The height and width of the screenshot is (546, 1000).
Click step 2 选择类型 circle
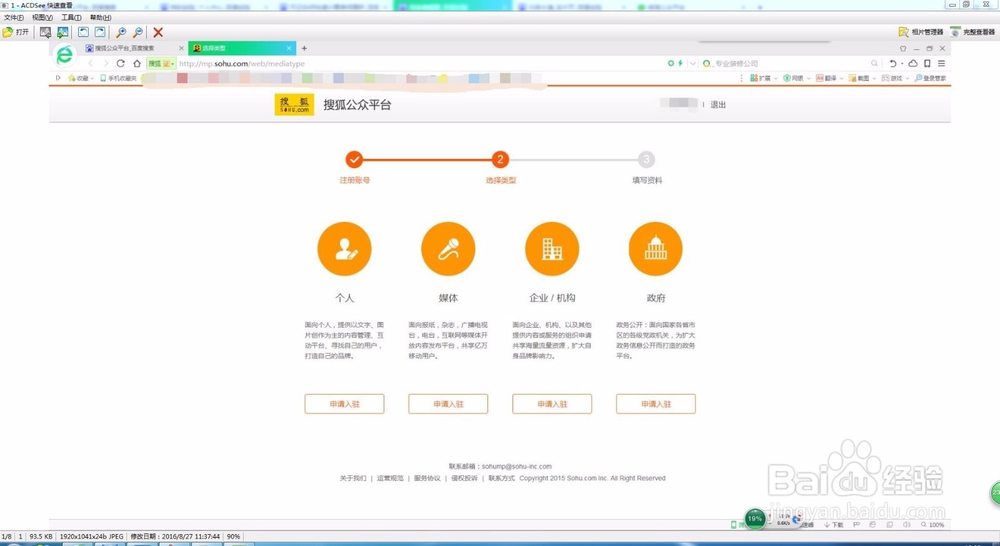(x=500, y=159)
